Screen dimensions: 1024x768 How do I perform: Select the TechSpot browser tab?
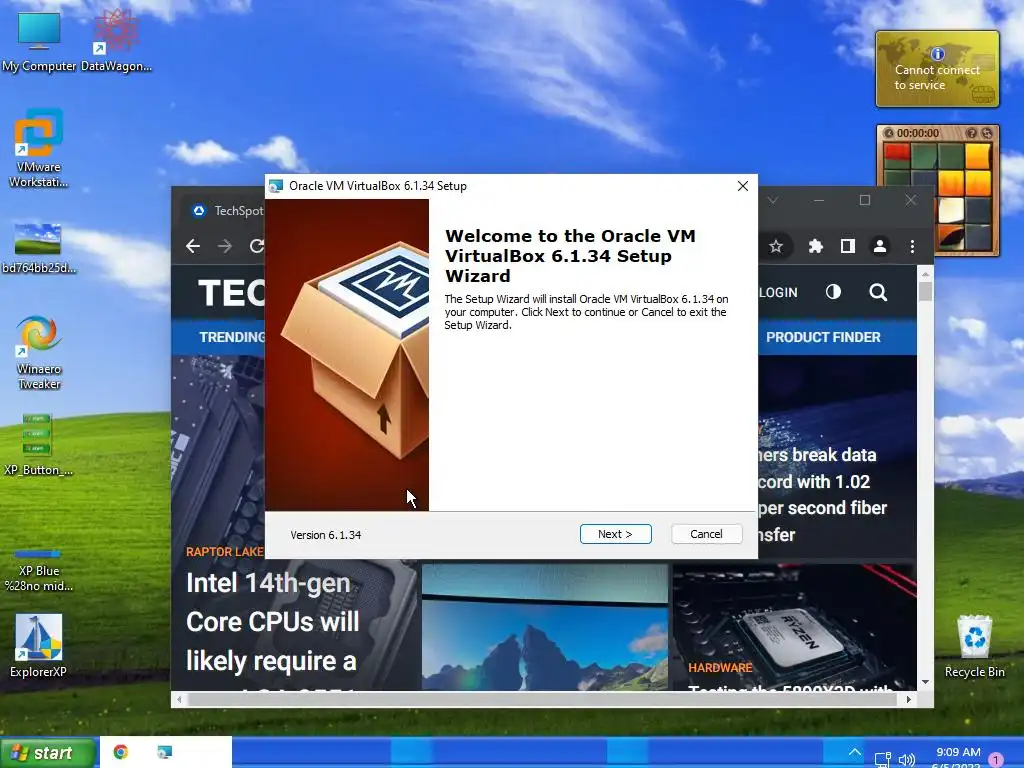(x=227, y=210)
